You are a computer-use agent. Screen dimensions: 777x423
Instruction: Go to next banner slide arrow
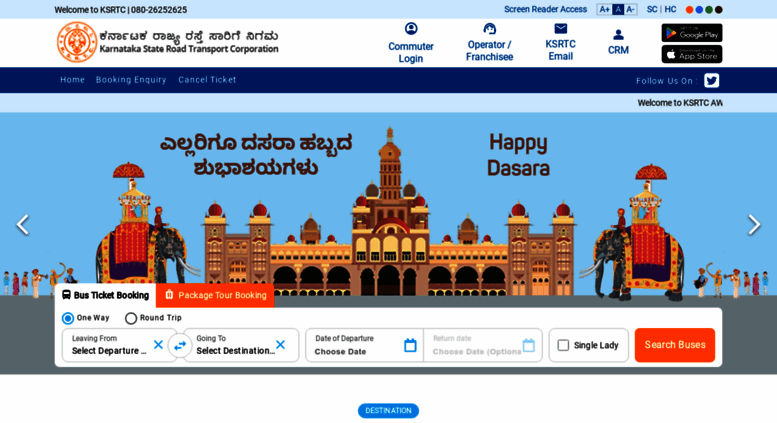click(x=754, y=225)
